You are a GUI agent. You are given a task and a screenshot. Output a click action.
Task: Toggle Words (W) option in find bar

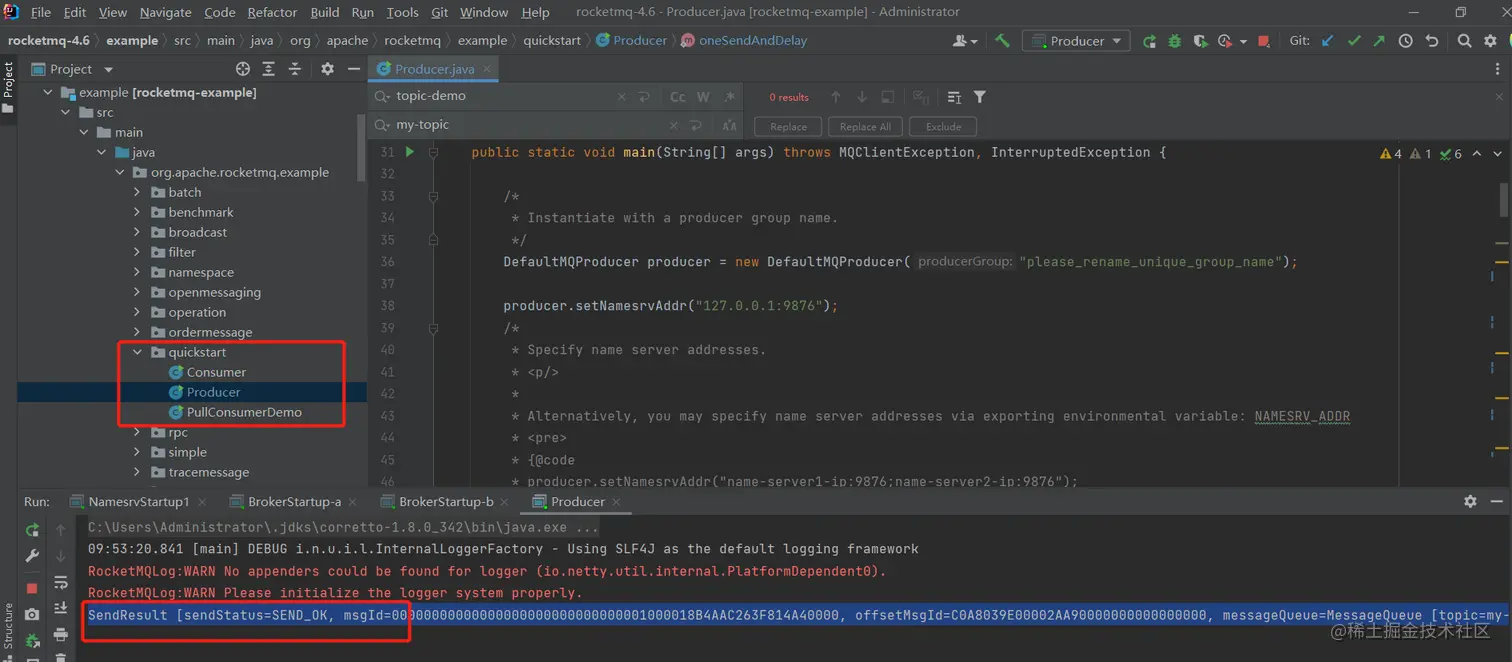pos(703,97)
